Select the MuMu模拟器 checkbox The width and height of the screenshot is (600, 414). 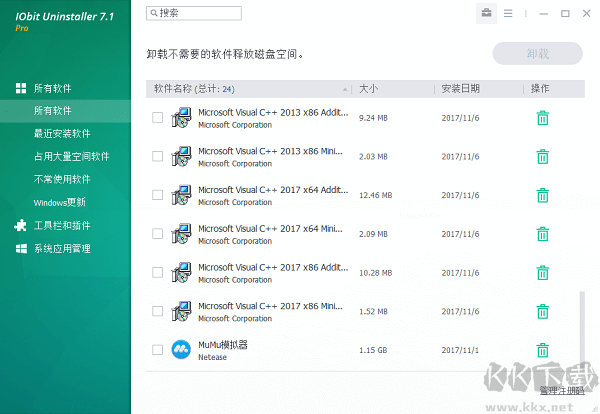[x=157, y=350]
